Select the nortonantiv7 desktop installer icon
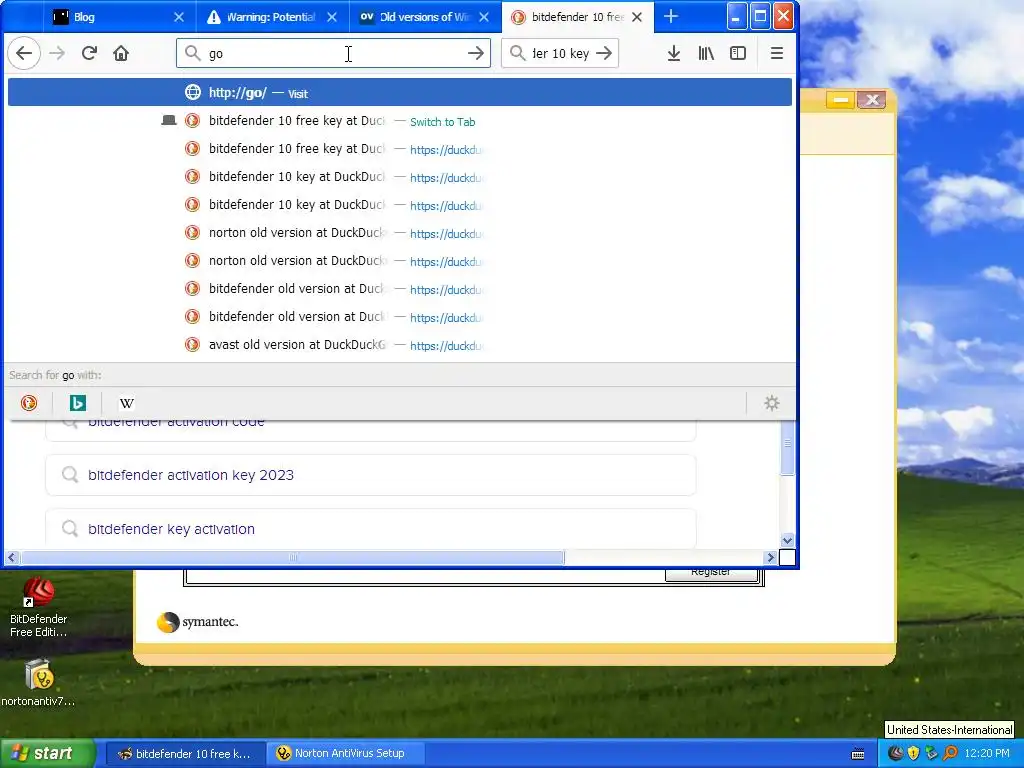Image resolution: width=1024 pixels, height=768 pixels. pos(39,683)
